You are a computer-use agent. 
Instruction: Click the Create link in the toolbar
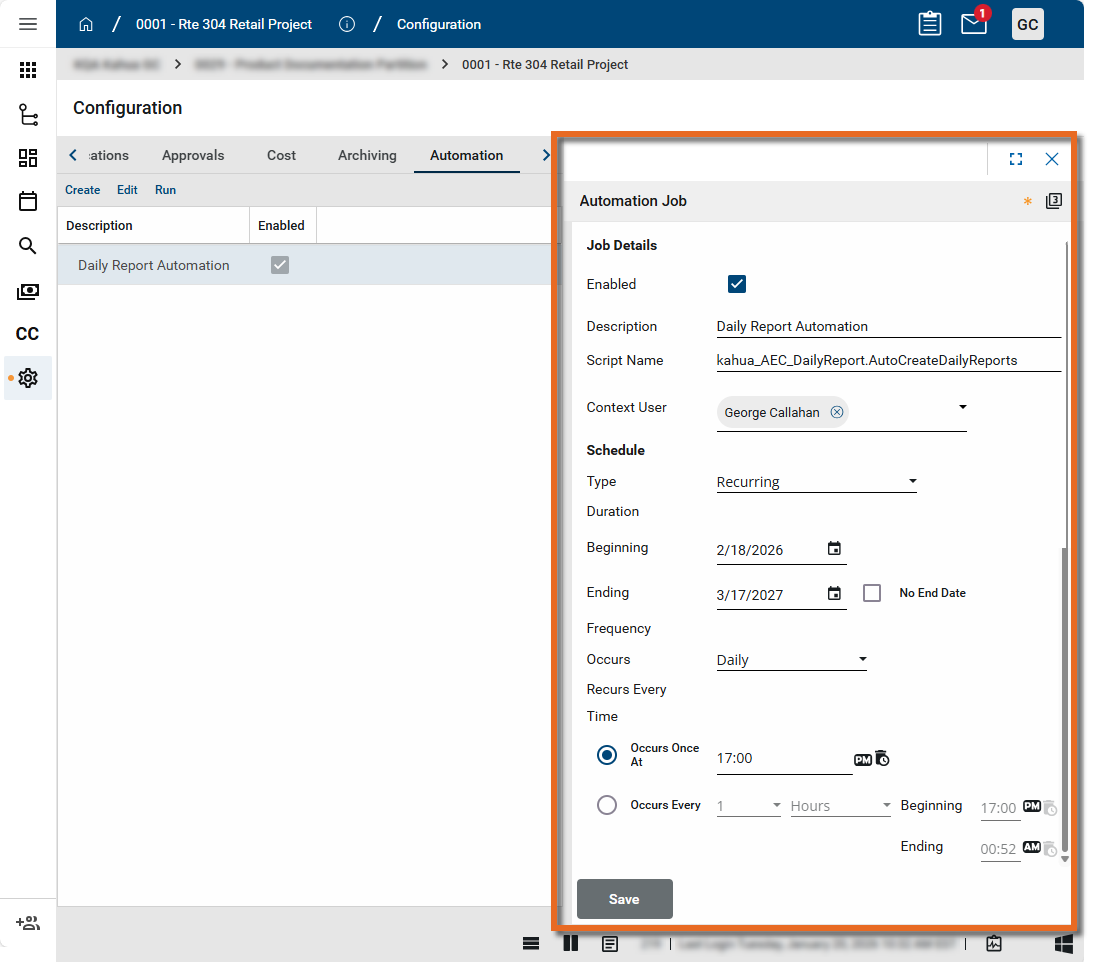coord(83,190)
